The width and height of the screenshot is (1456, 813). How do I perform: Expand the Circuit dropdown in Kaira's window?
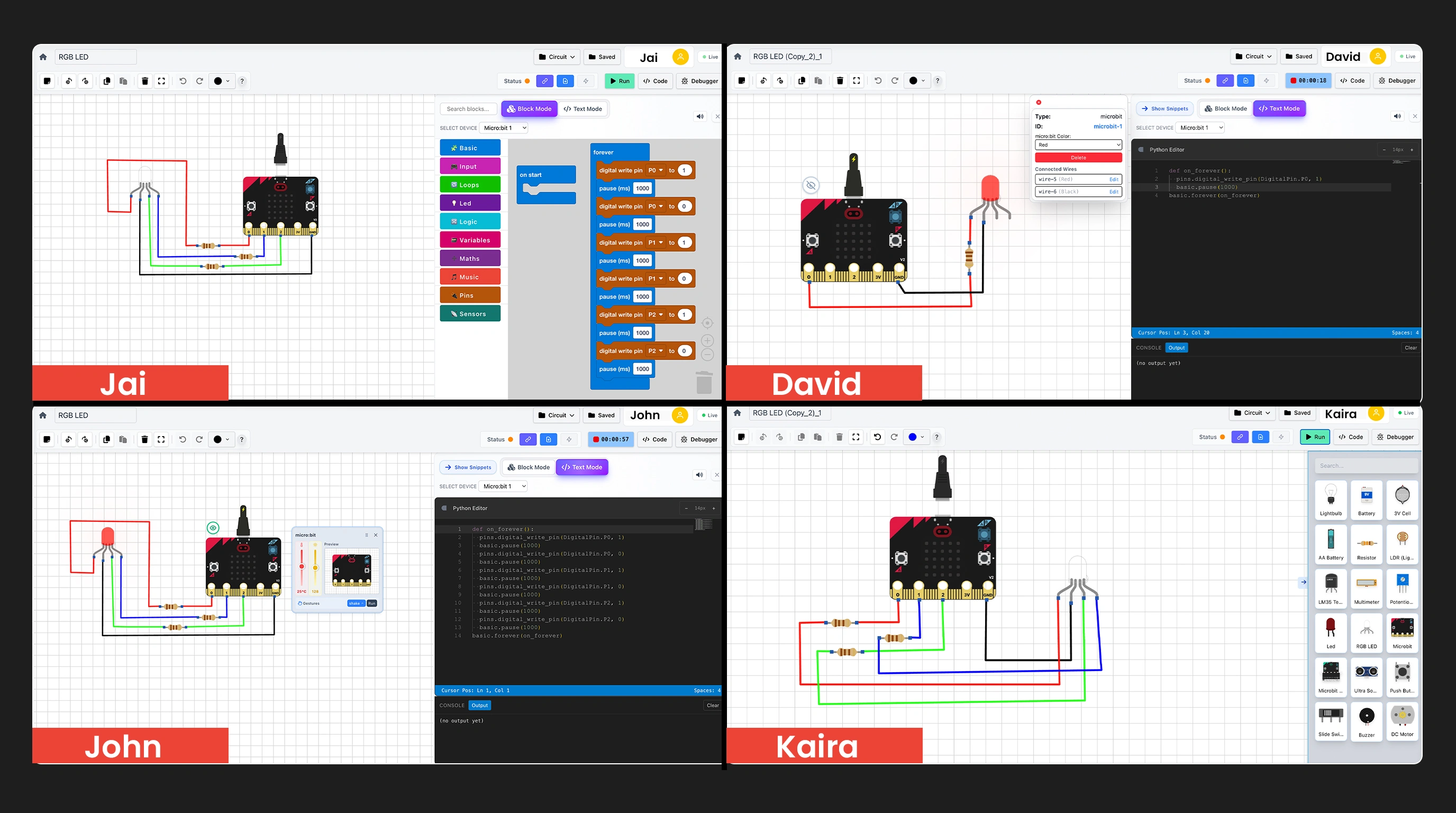coord(1252,413)
